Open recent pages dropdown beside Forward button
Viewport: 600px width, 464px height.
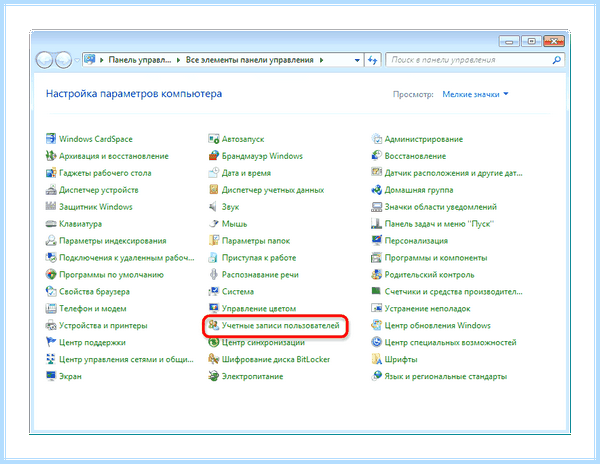click(x=77, y=60)
